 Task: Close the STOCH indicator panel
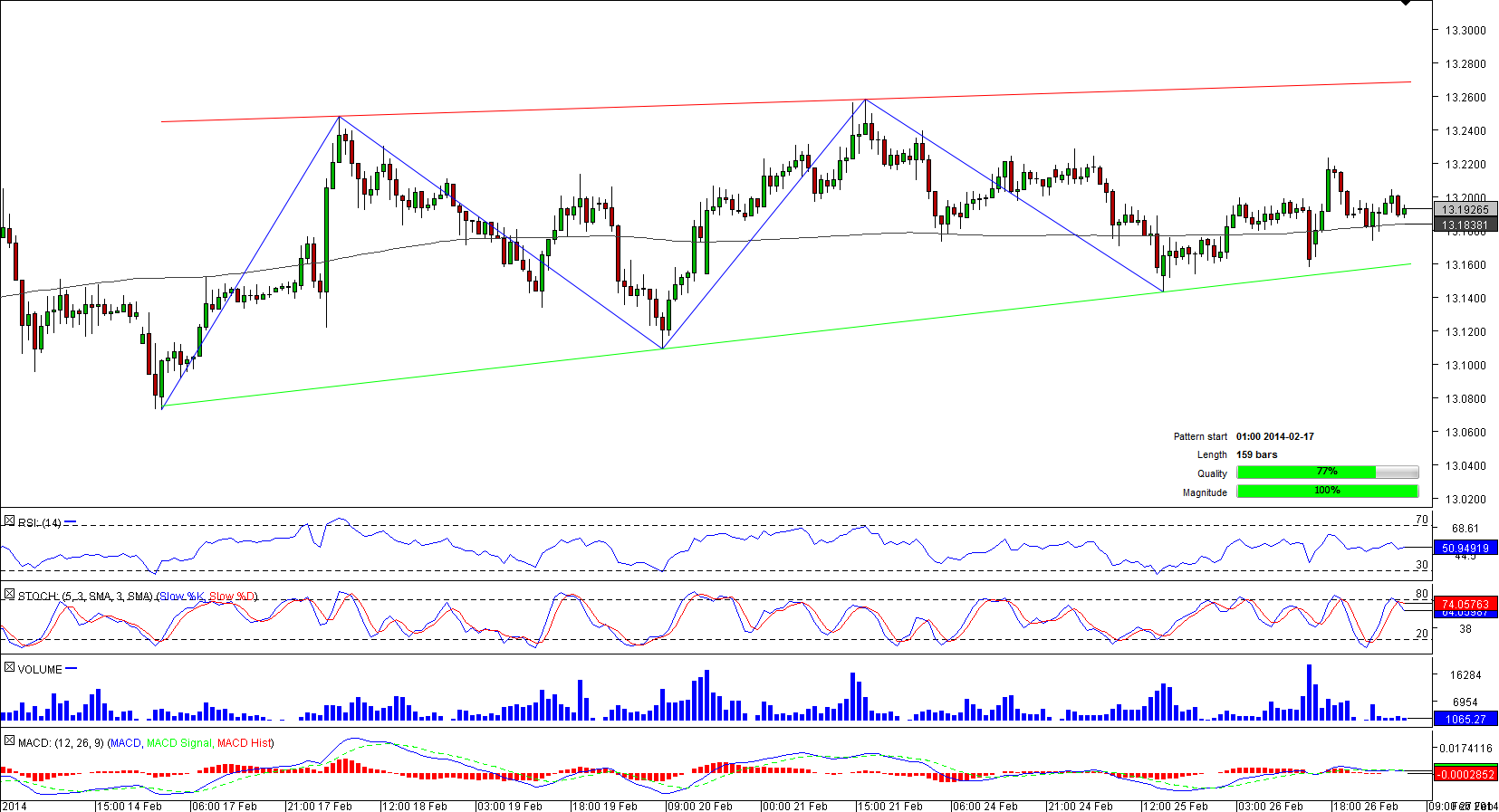coord(9,595)
